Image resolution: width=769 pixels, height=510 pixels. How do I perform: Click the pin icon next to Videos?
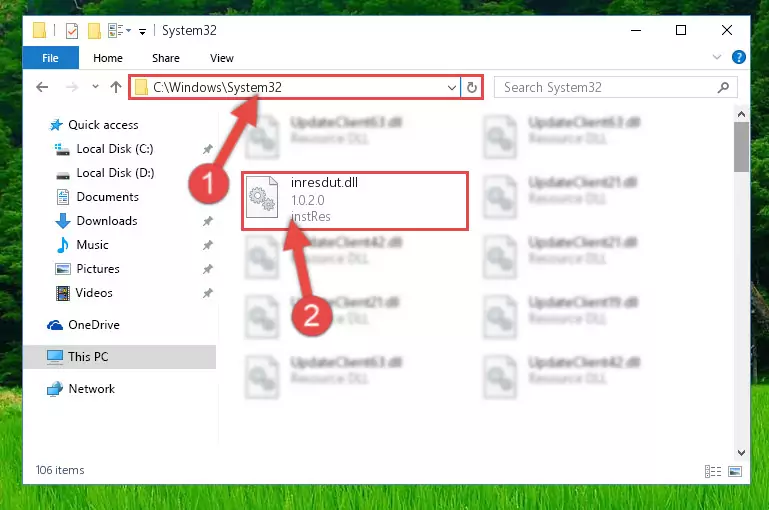tap(208, 293)
